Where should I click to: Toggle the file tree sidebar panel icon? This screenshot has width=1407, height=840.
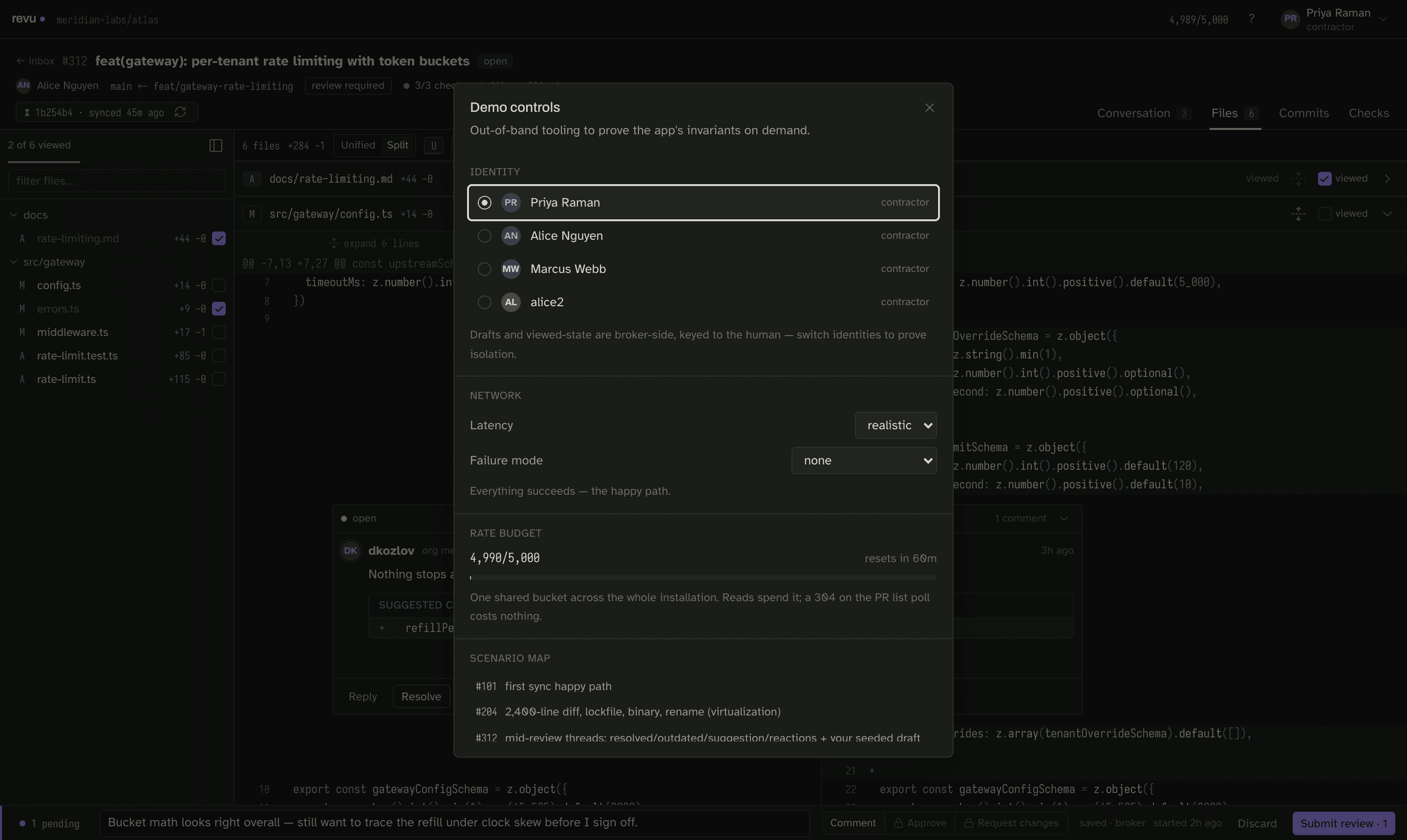click(x=216, y=146)
